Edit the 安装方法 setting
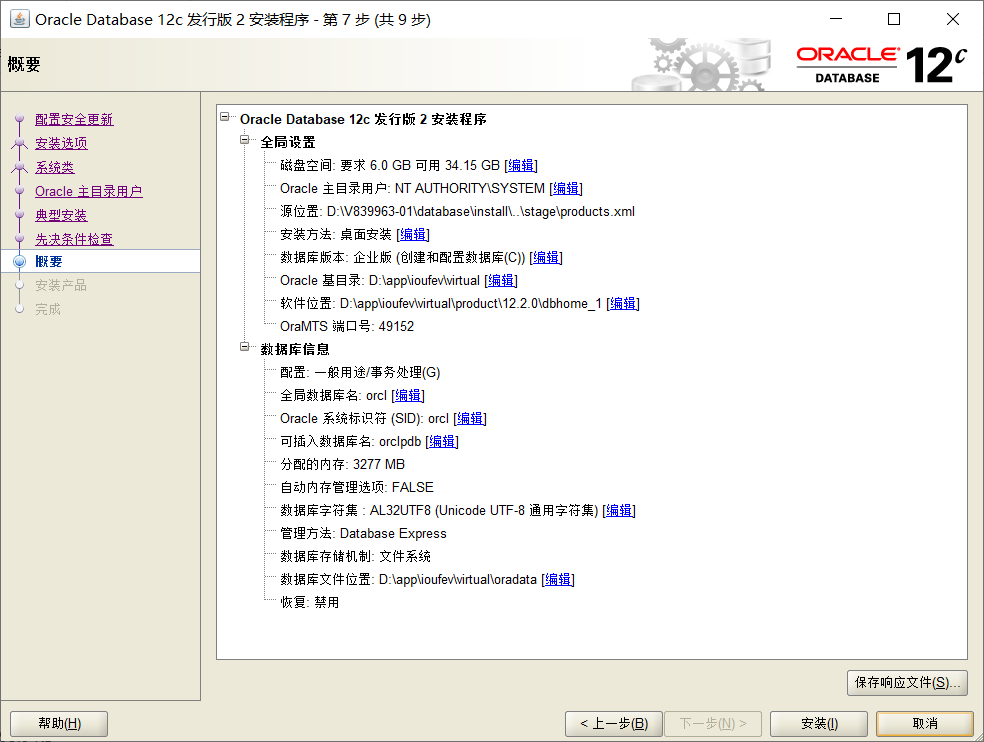Screen dimensions: 984x742 click(413, 234)
